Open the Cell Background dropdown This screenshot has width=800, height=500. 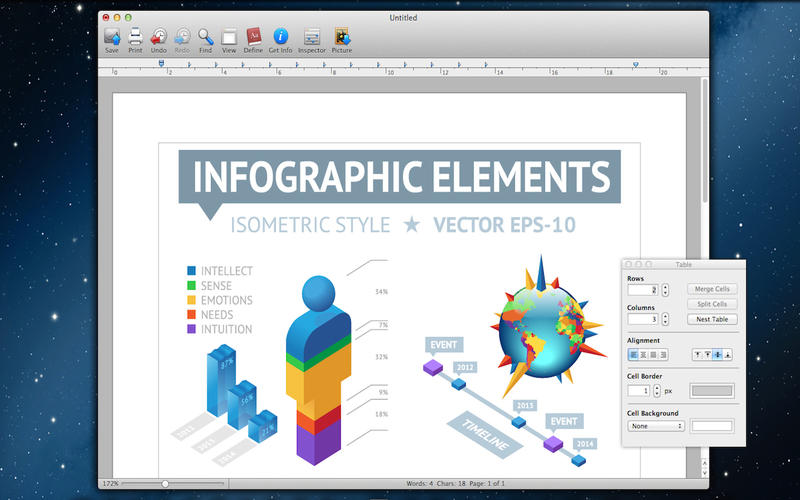point(656,426)
